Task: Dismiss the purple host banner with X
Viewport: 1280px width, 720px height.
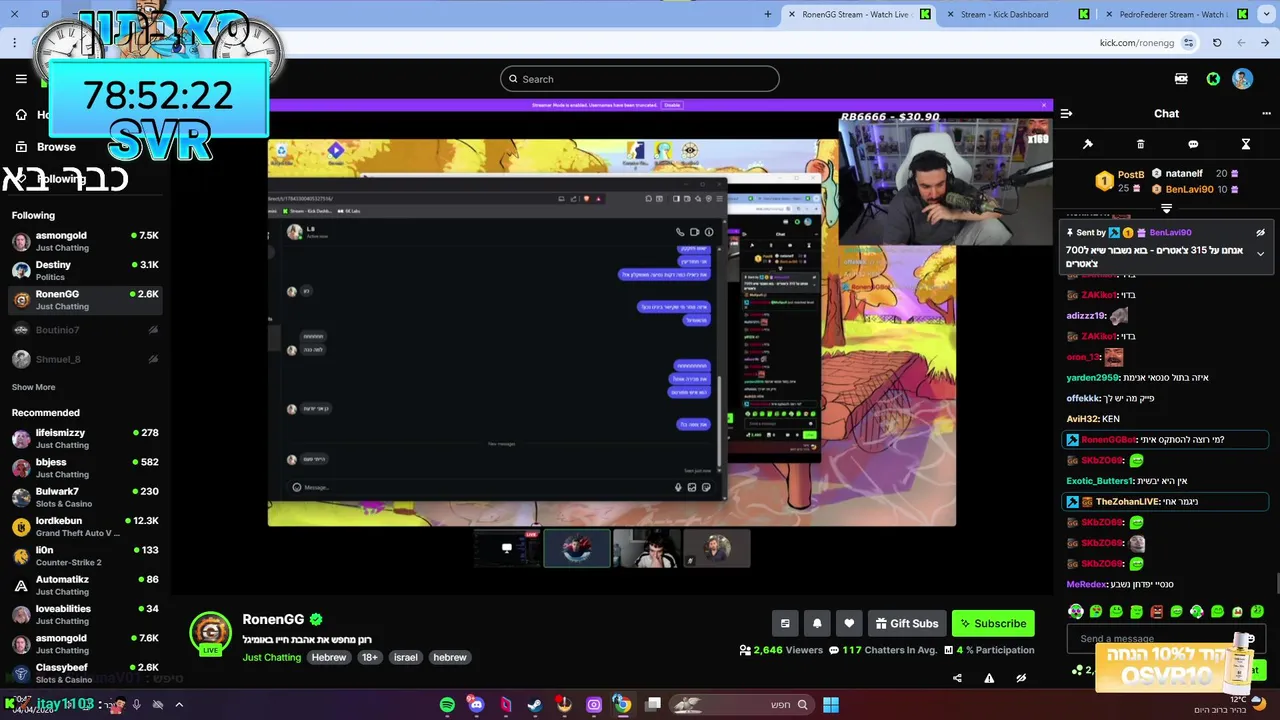Action: click(x=1044, y=105)
